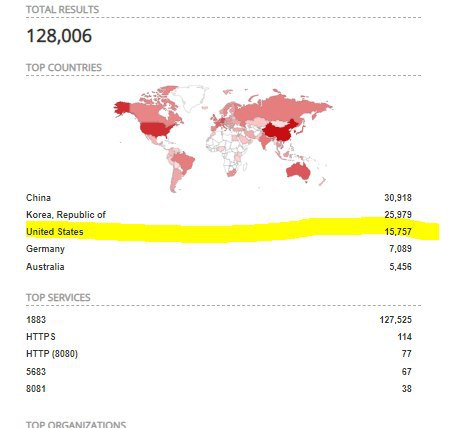Click the 127,525 count for port 1883

point(396,320)
